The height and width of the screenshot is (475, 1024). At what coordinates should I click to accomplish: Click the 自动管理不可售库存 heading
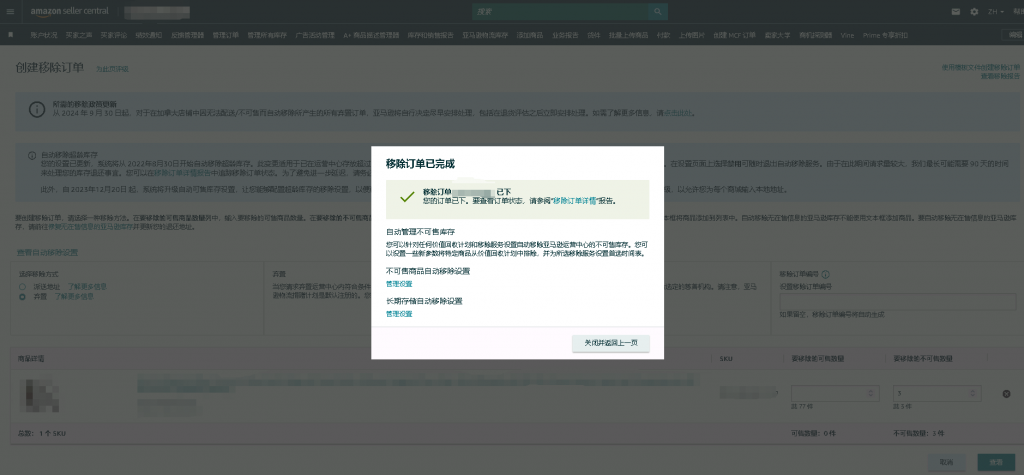[x=420, y=232]
